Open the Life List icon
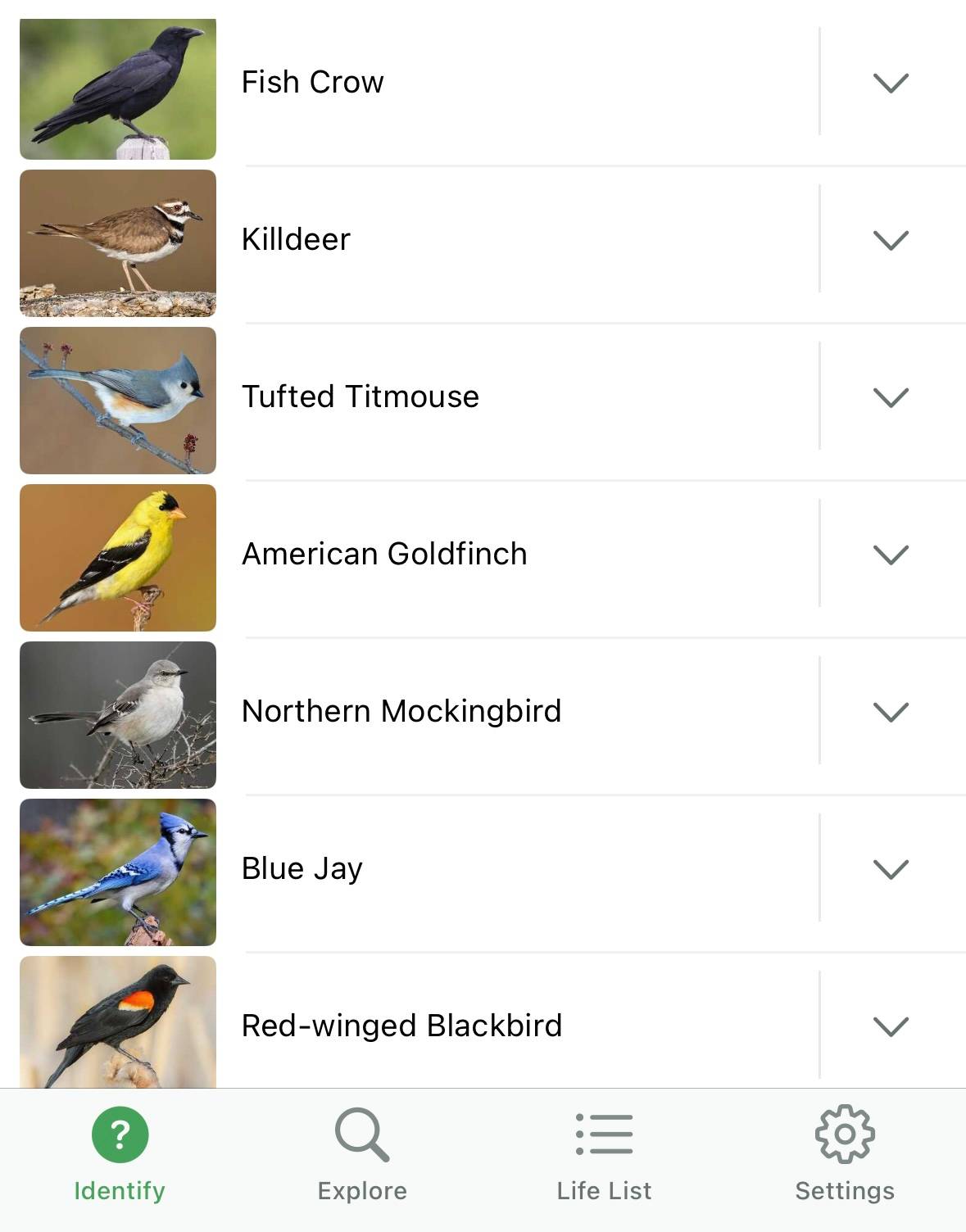The image size is (966, 1232). pos(604,1135)
